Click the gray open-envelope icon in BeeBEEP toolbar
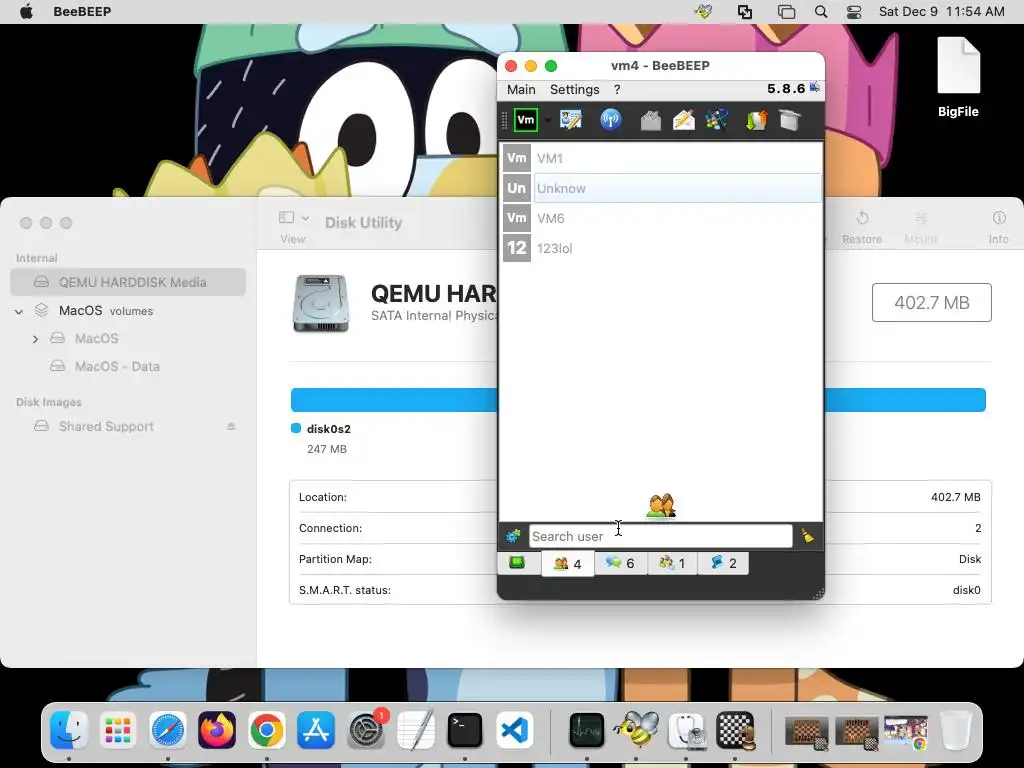Image resolution: width=1024 pixels, height=768 pixels. pyautogui.click(x=650, y=120)
